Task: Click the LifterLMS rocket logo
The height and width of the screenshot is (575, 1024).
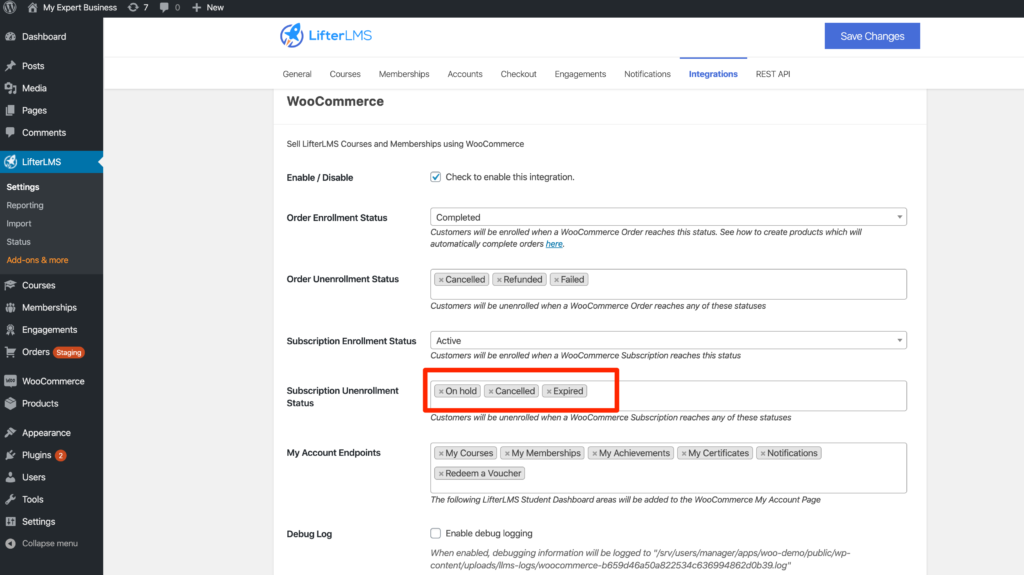Action: (291, 36)
